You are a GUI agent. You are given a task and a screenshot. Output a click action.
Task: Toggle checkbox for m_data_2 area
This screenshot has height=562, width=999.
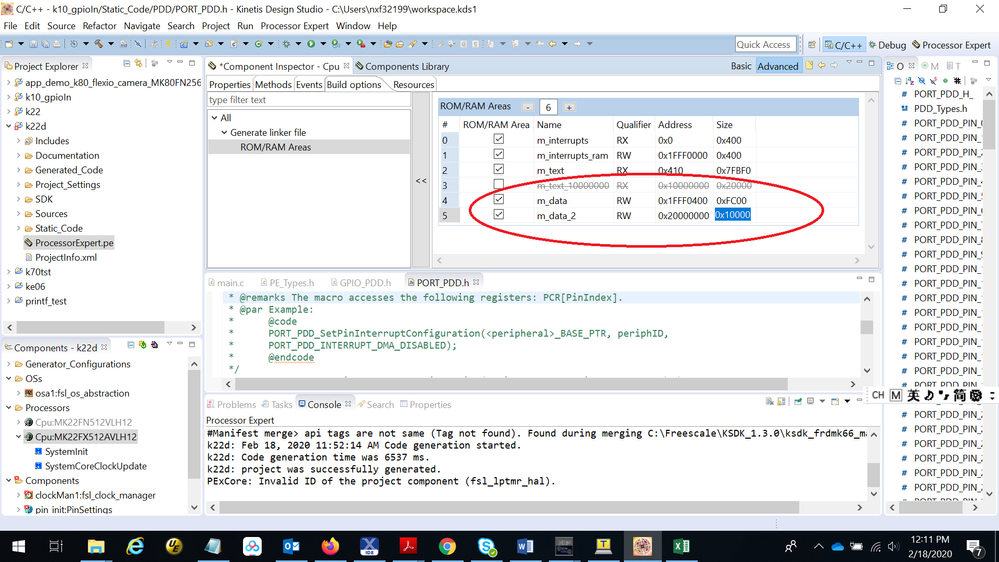click(499, 214)
